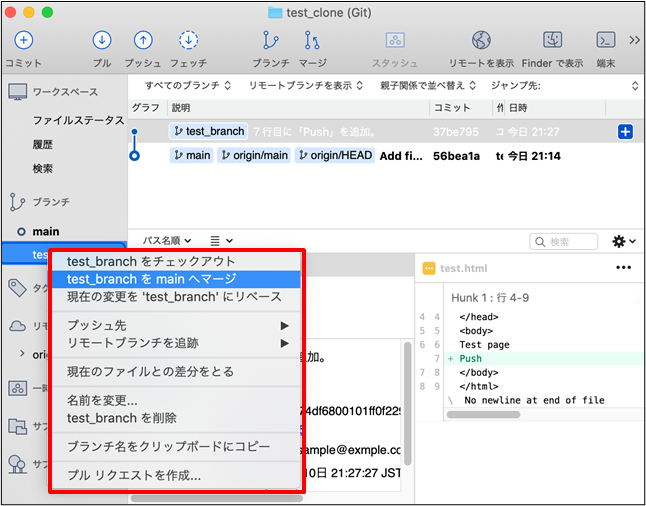The width and height of the screenshot is (646, 506).
Task: Open the すべてのブランチ dropdown
Action: click(188, 86)
